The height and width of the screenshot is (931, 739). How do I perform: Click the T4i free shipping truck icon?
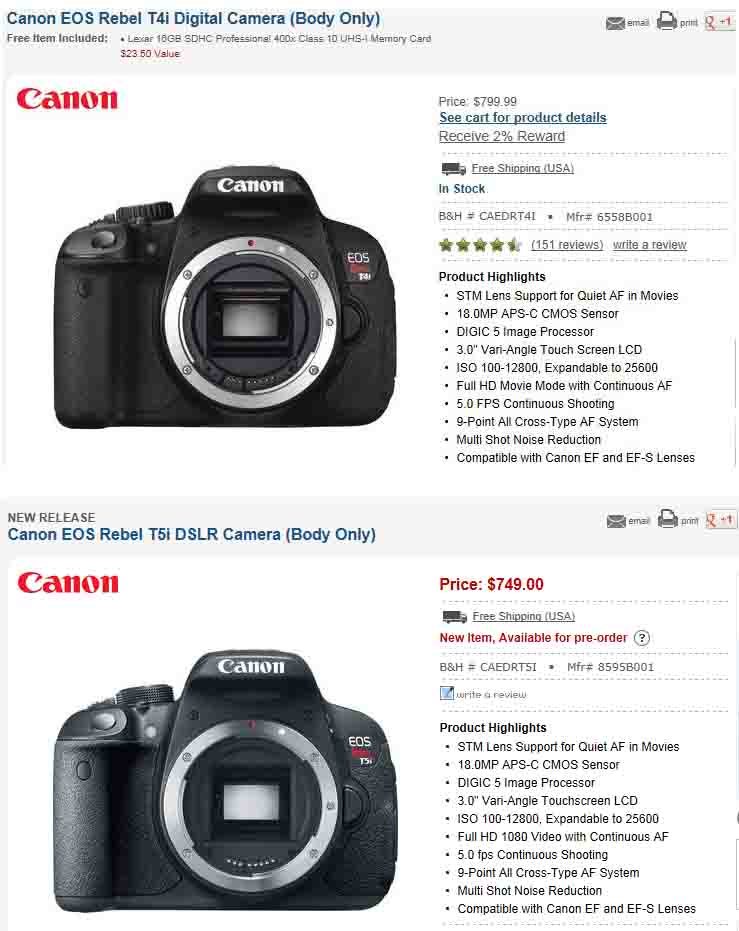[x=453, y=169]
